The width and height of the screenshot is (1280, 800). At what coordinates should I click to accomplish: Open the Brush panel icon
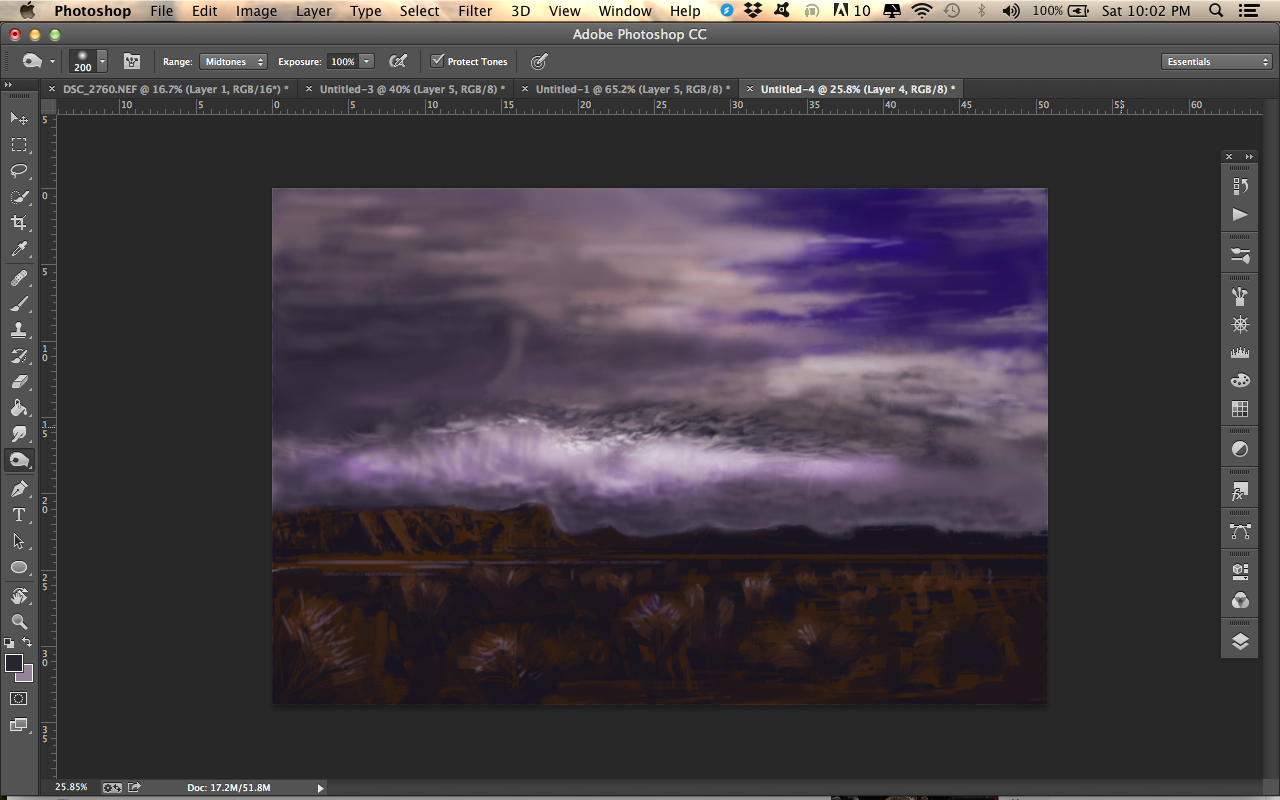1240,296
